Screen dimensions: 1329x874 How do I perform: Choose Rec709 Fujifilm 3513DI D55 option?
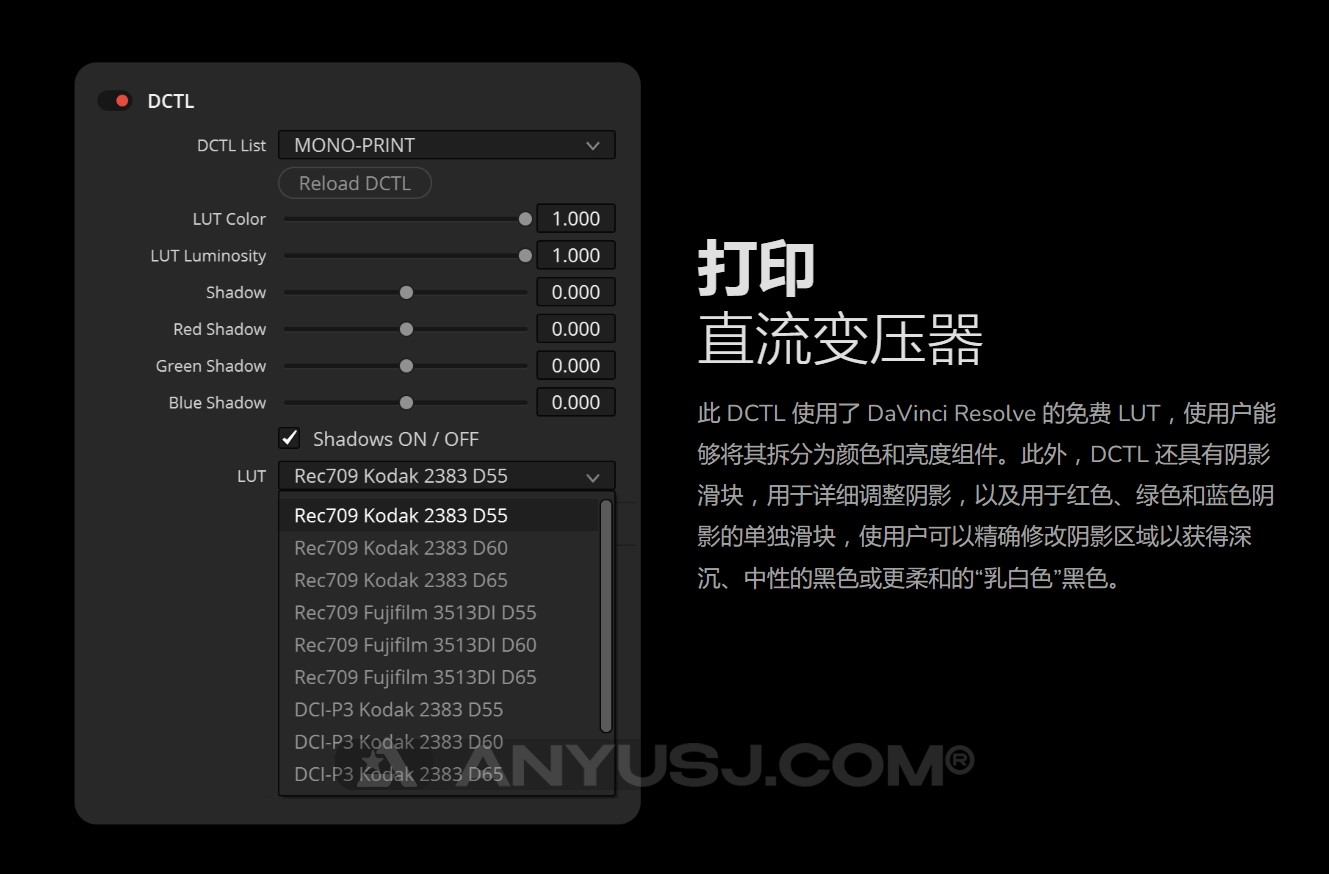(439, 612)
